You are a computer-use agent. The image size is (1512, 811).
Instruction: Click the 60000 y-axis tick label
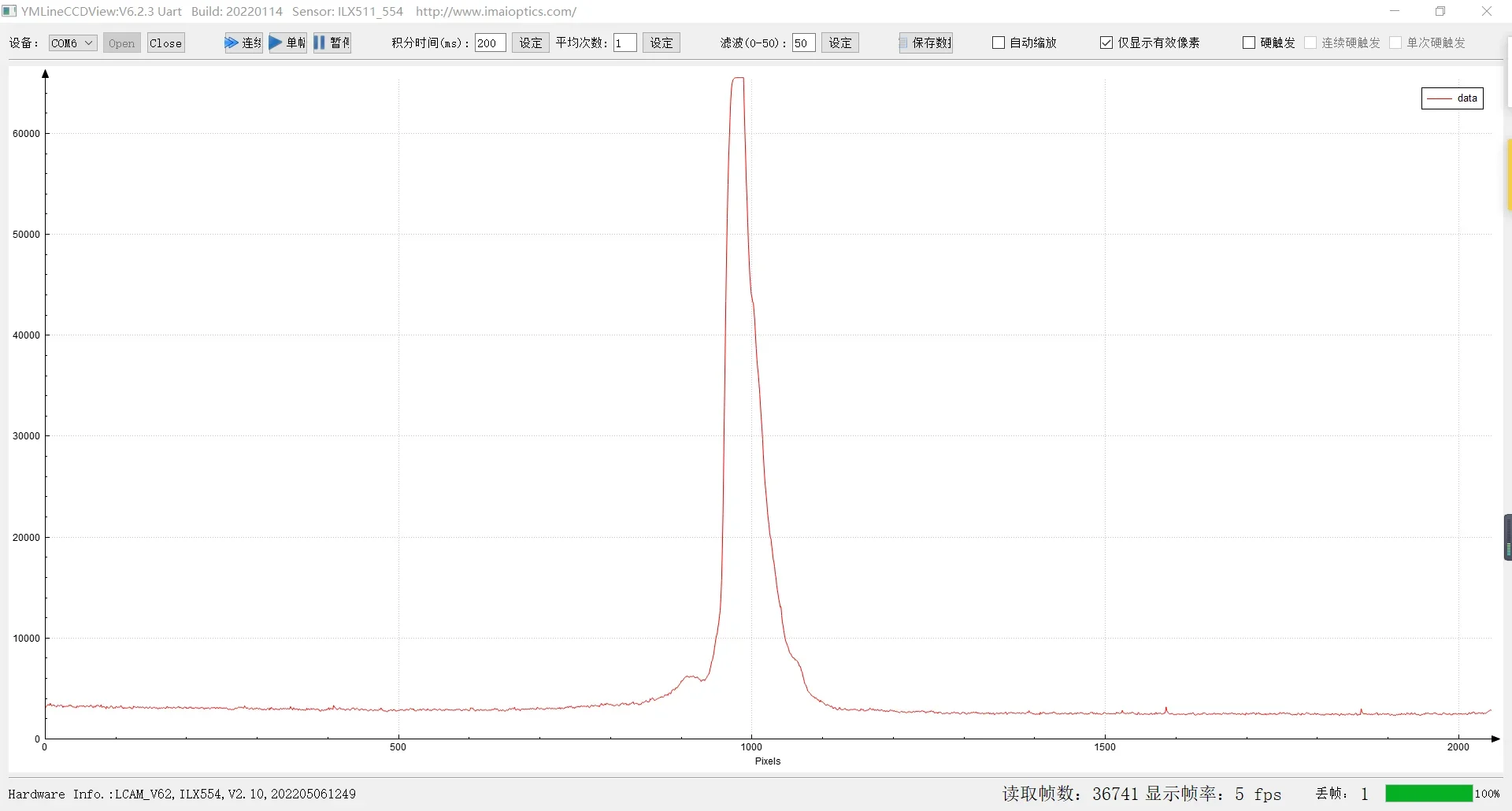[x=26, y=134]
